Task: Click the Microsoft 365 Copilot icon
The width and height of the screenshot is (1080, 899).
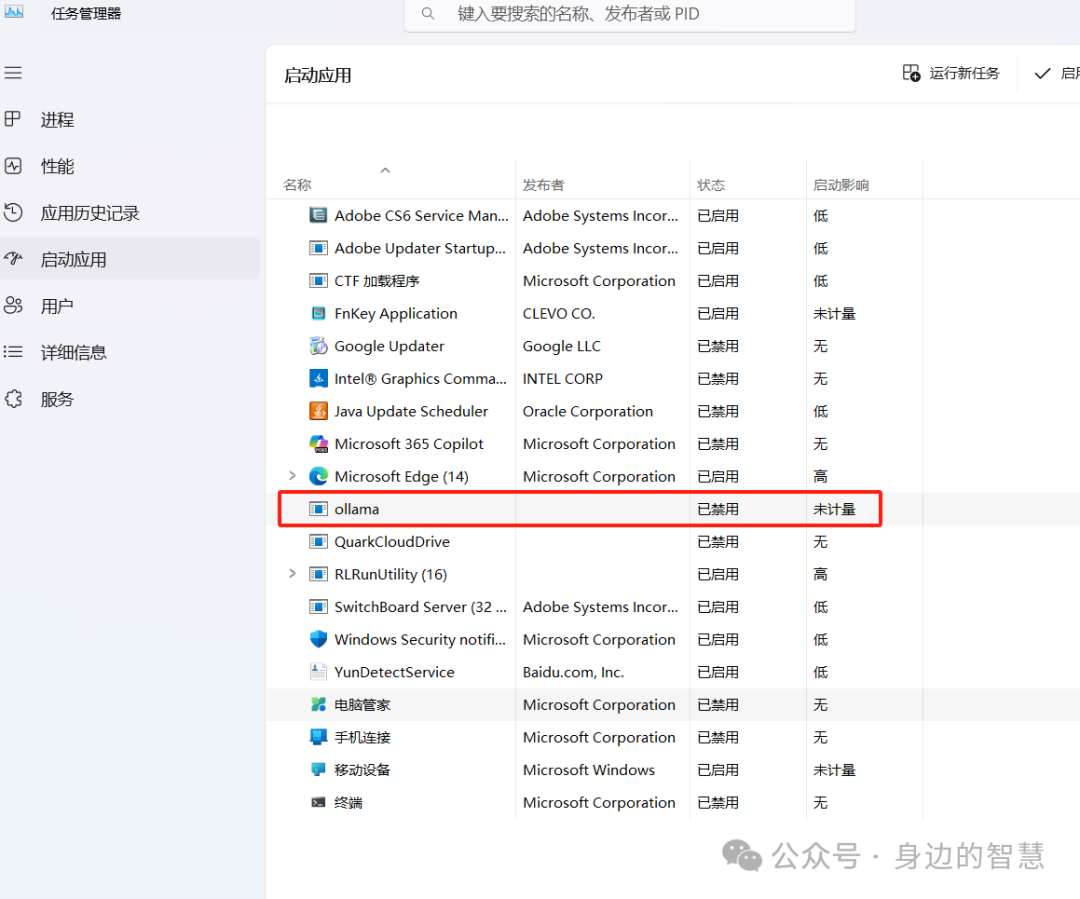Action: (x=318, y=444)
